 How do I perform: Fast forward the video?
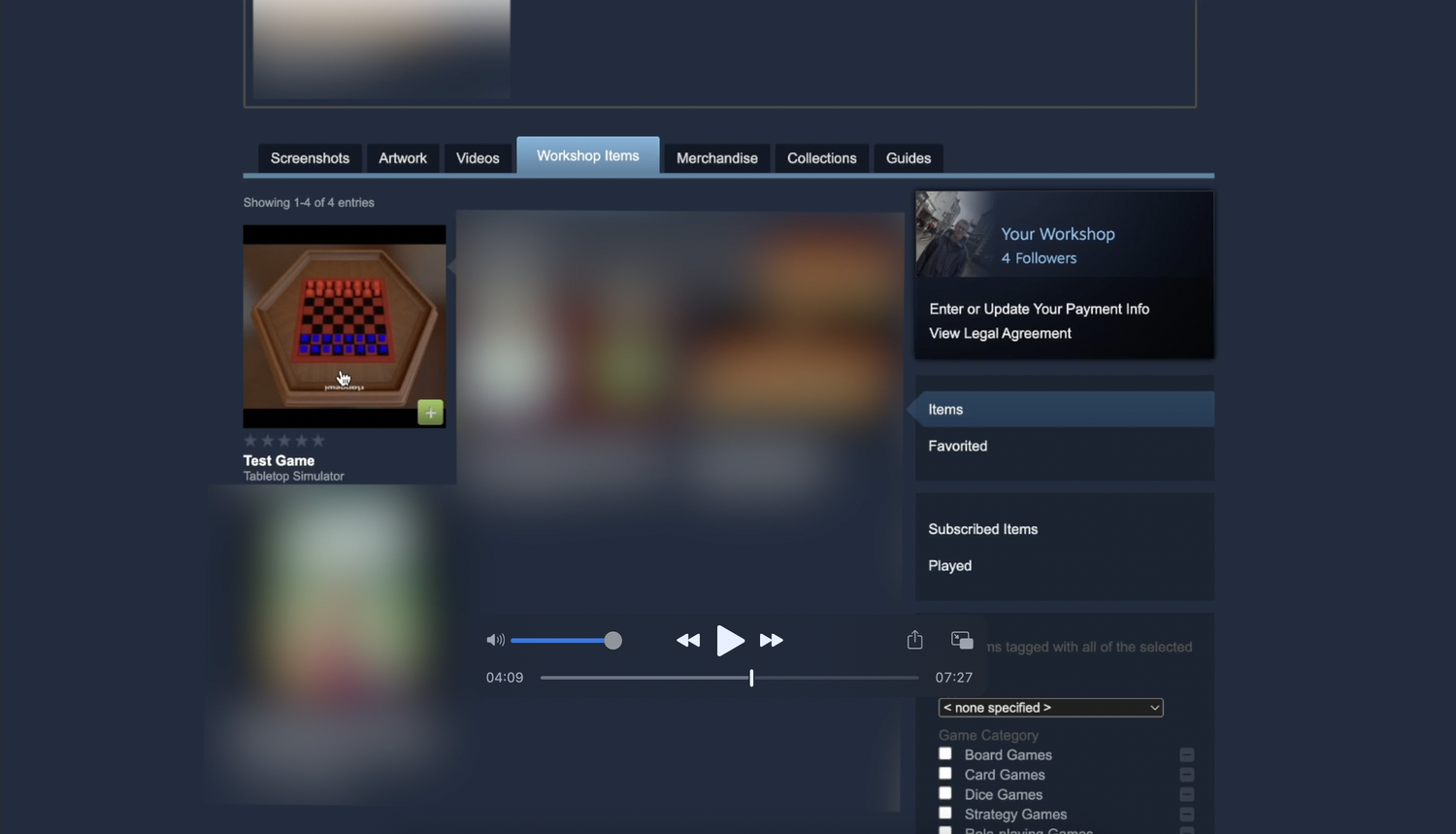click(x=771, y=641)
